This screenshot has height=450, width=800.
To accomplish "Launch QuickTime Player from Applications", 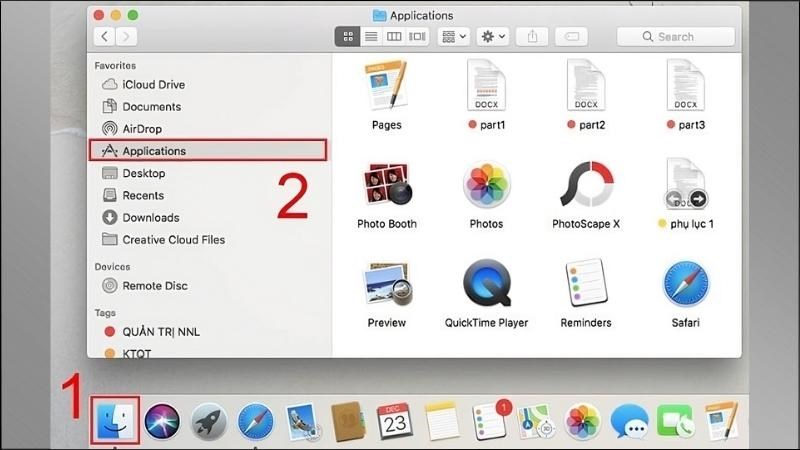I will [486, 285].
